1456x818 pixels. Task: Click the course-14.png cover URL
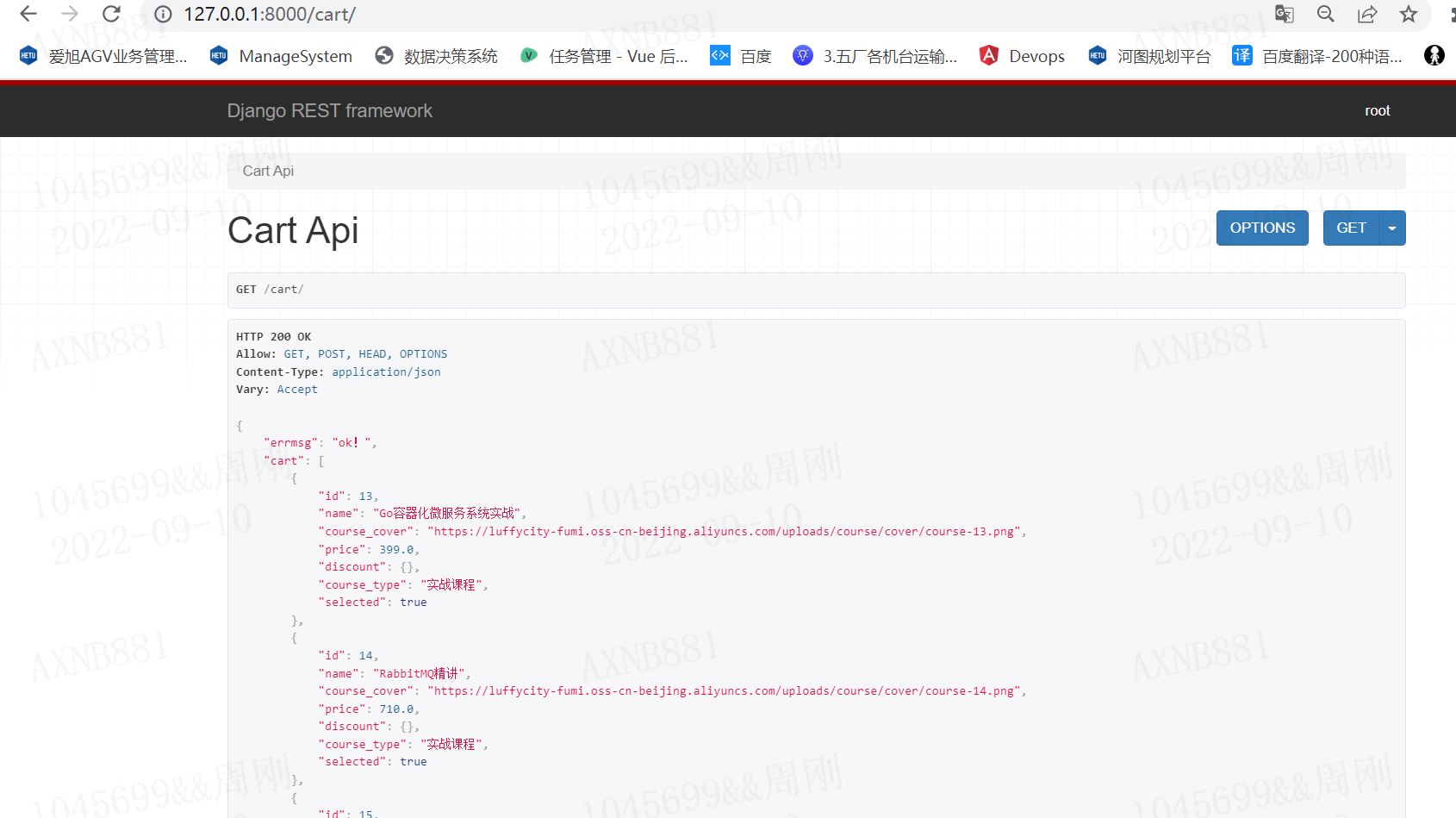click(x=725, y=691)
